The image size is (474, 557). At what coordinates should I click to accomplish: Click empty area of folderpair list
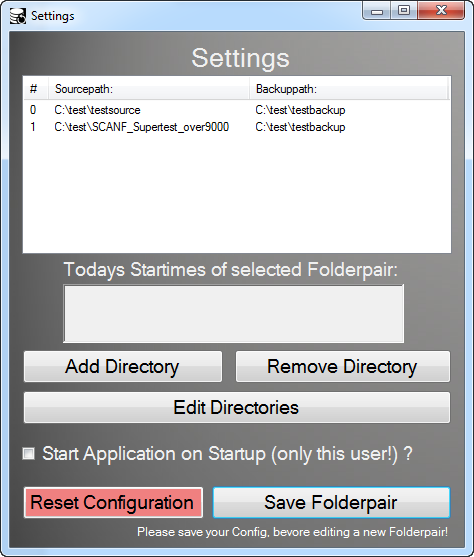[237, 194]
